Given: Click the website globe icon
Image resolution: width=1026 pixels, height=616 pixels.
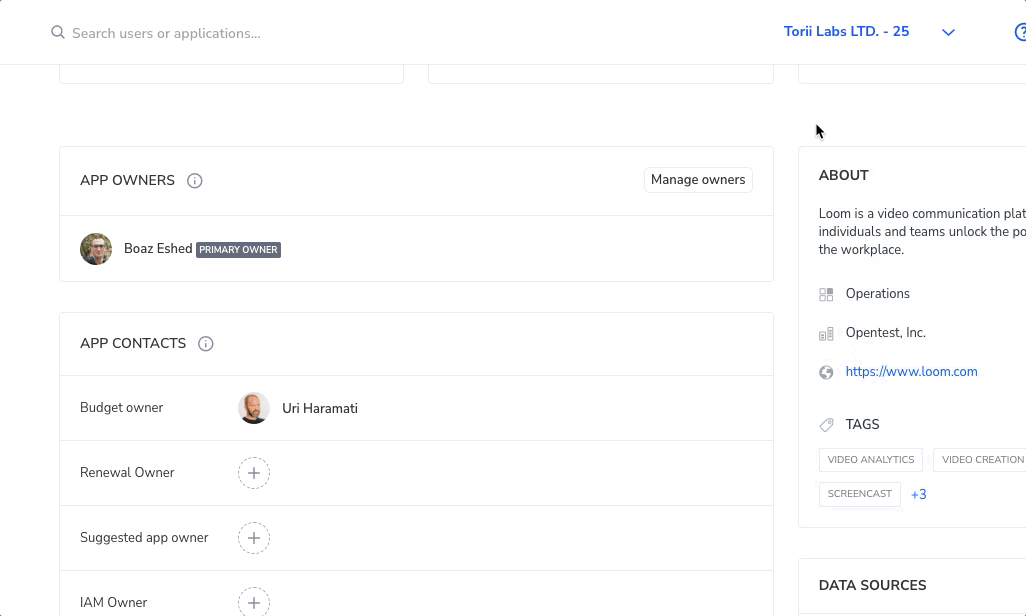Looking at the screenshot, I should 826,372.
